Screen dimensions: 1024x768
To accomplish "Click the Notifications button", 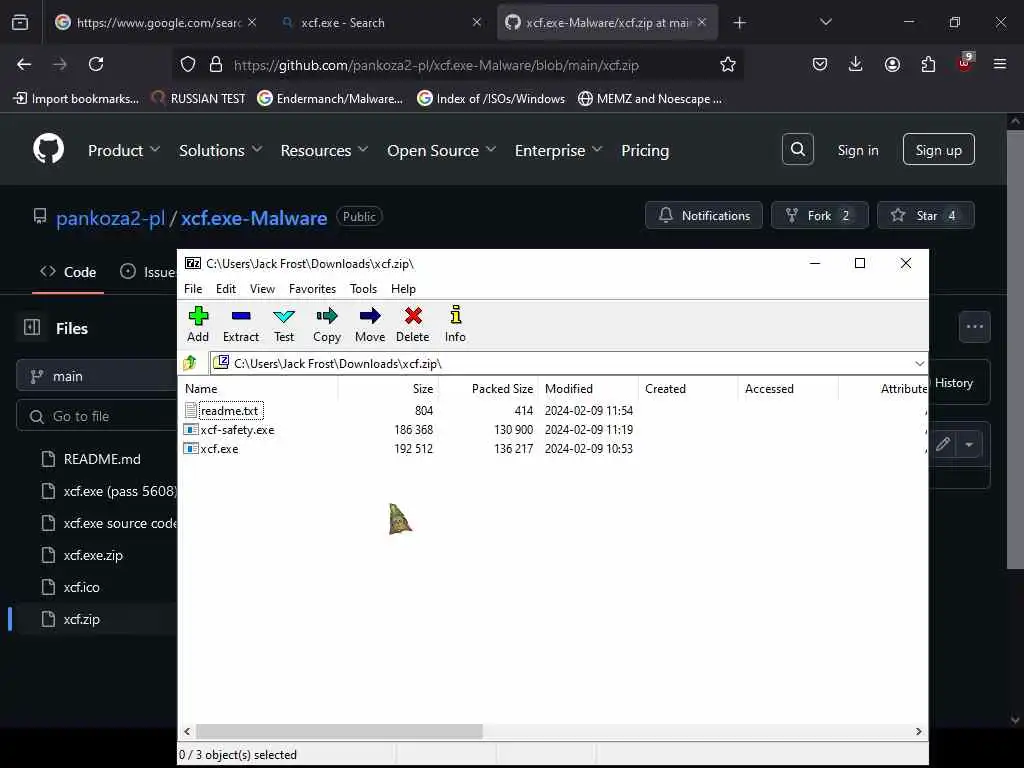I will (703, 216).
